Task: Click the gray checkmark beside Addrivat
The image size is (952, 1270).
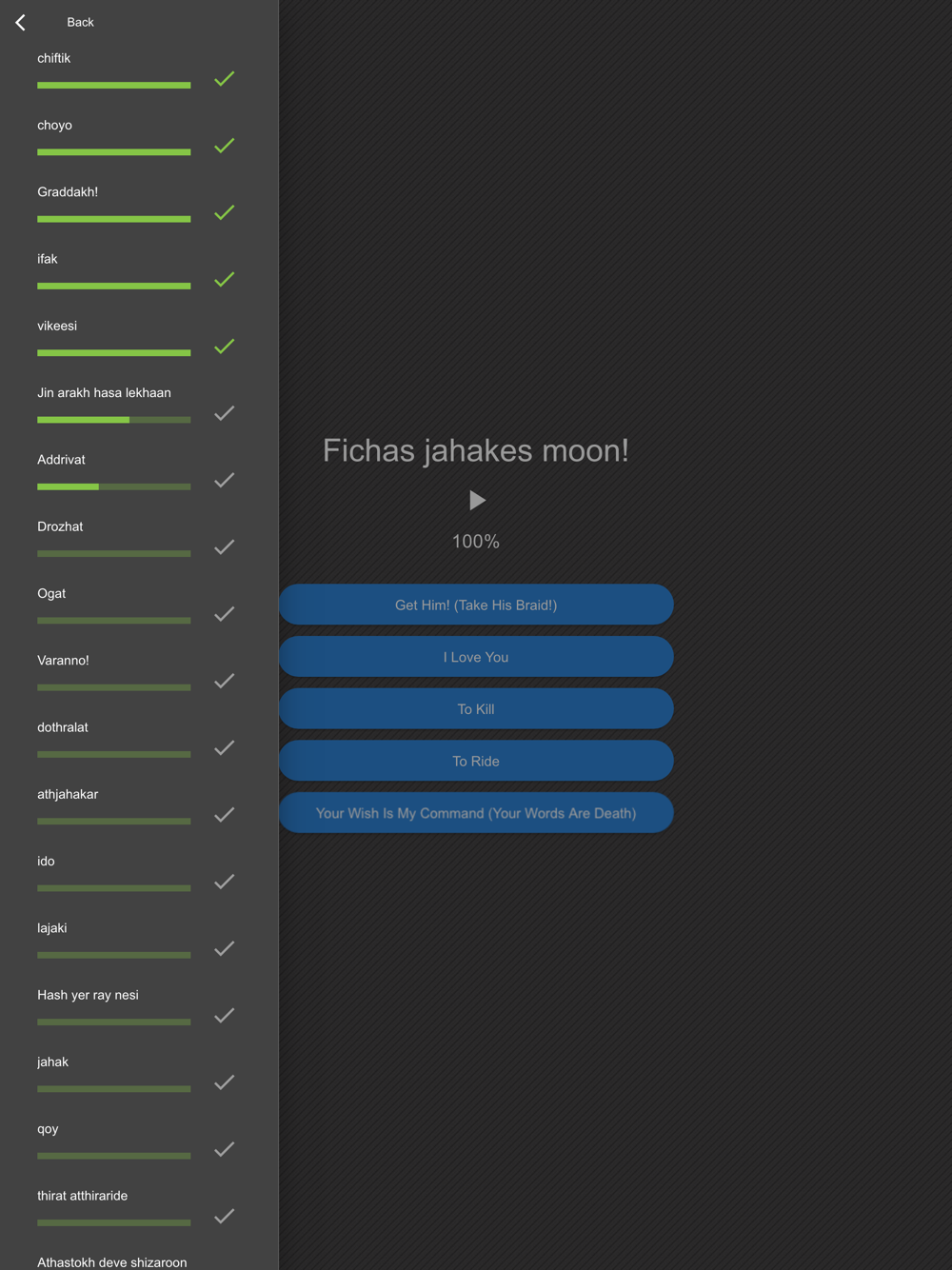Action: [x=225, y=480]
